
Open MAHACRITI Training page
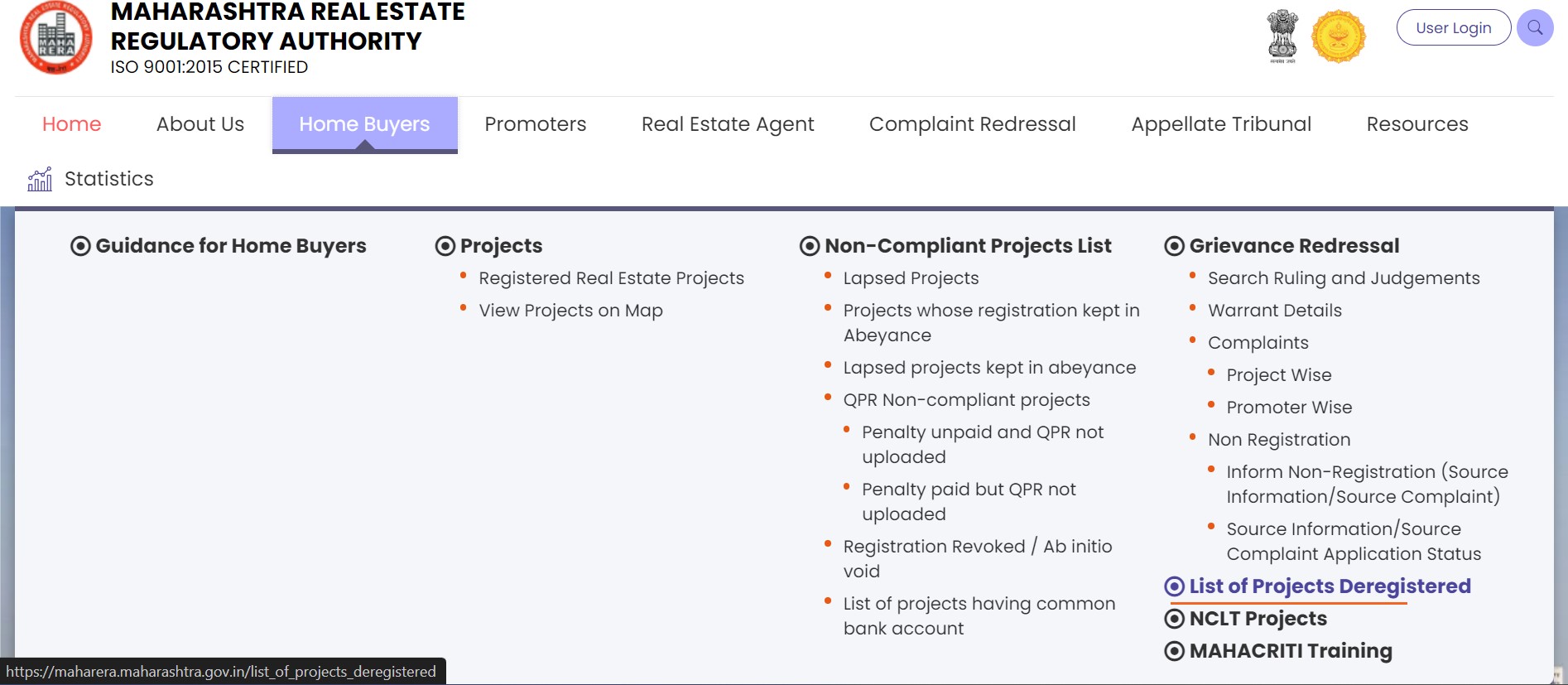click(x=1290, y=651)
